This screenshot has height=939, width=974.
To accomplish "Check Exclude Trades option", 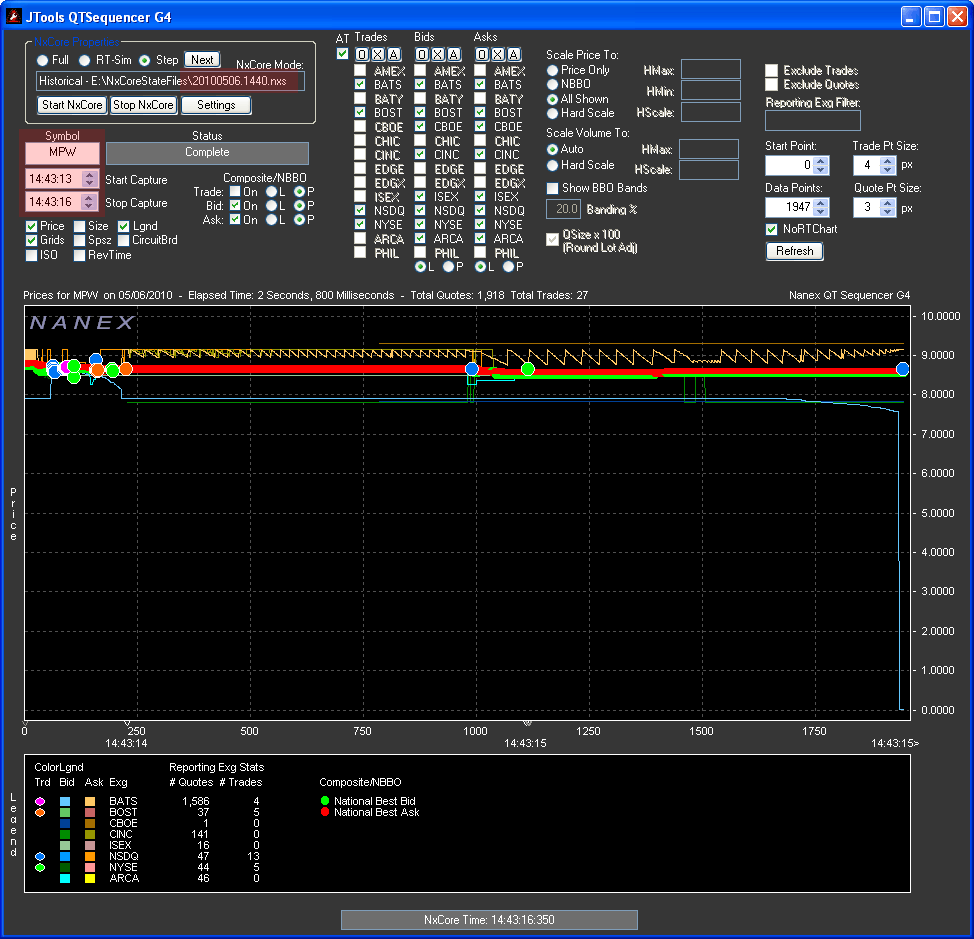I will click(771, 70).
